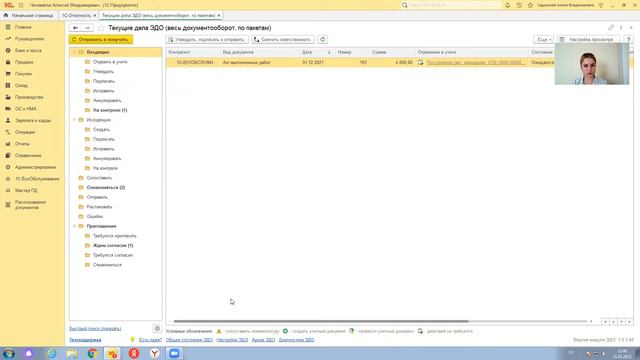The image size is (640, 360).
Task: Click the horizontal scrollbar of the document list
Action: [321, 321]
